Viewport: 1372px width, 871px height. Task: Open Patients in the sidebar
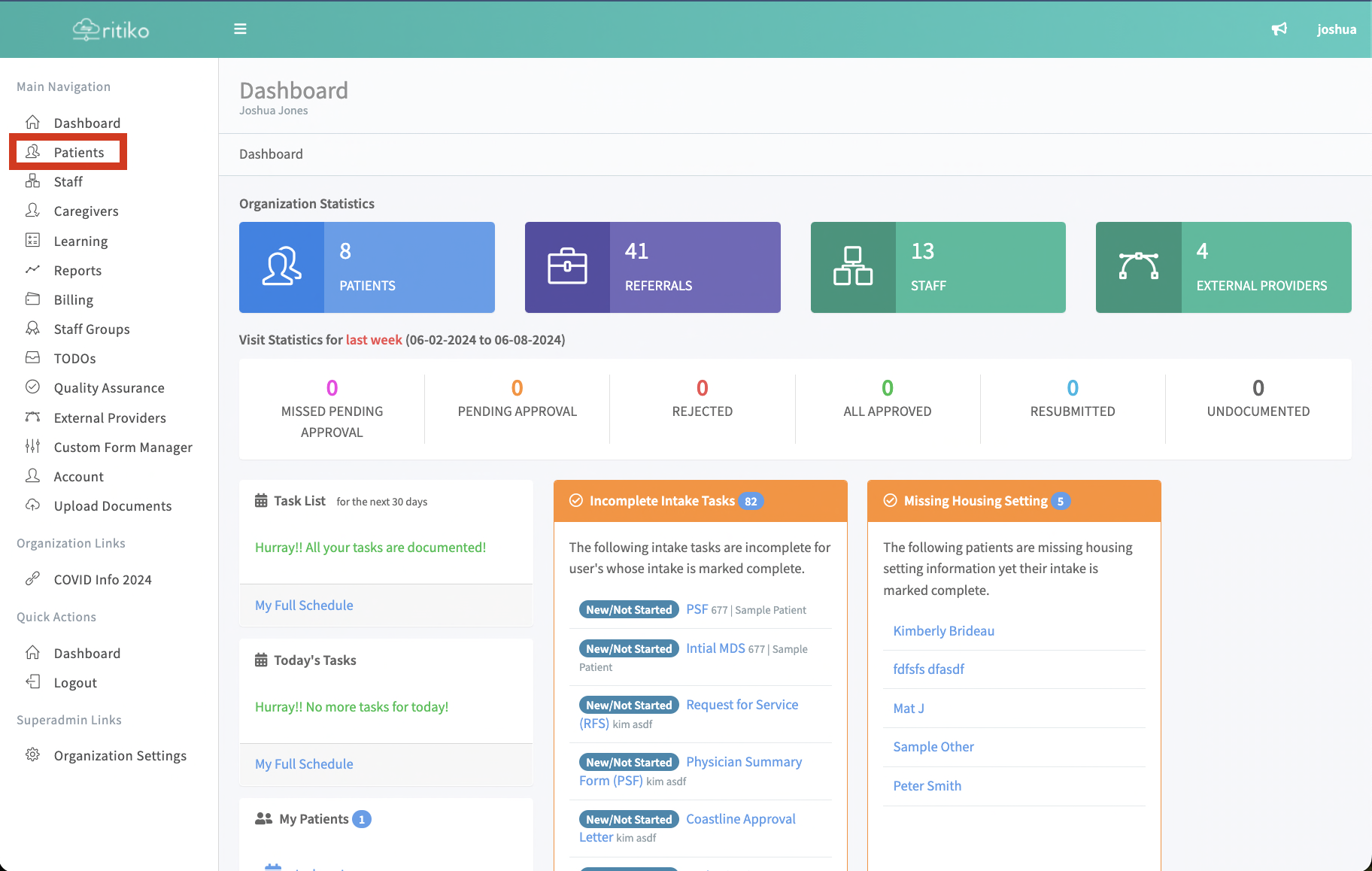click(x=78, y=153)
